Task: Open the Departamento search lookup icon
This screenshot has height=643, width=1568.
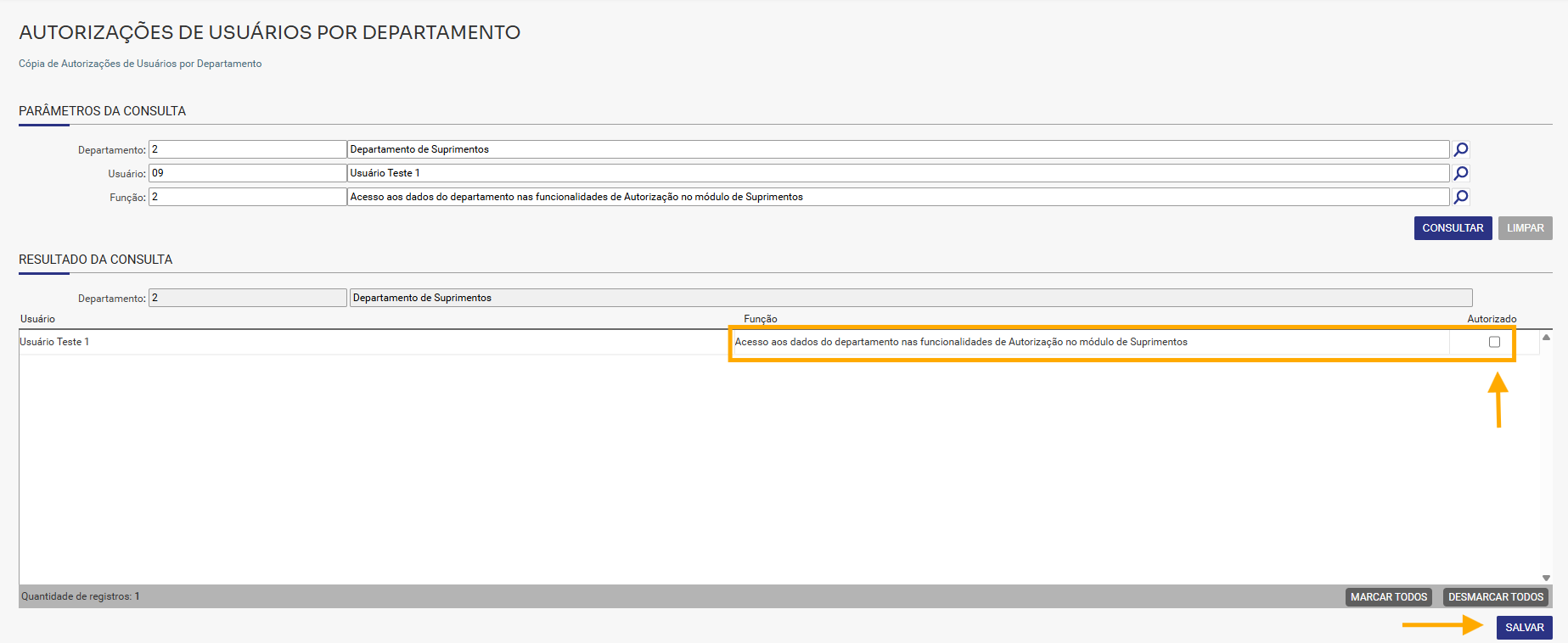Action: point(1461,149)
